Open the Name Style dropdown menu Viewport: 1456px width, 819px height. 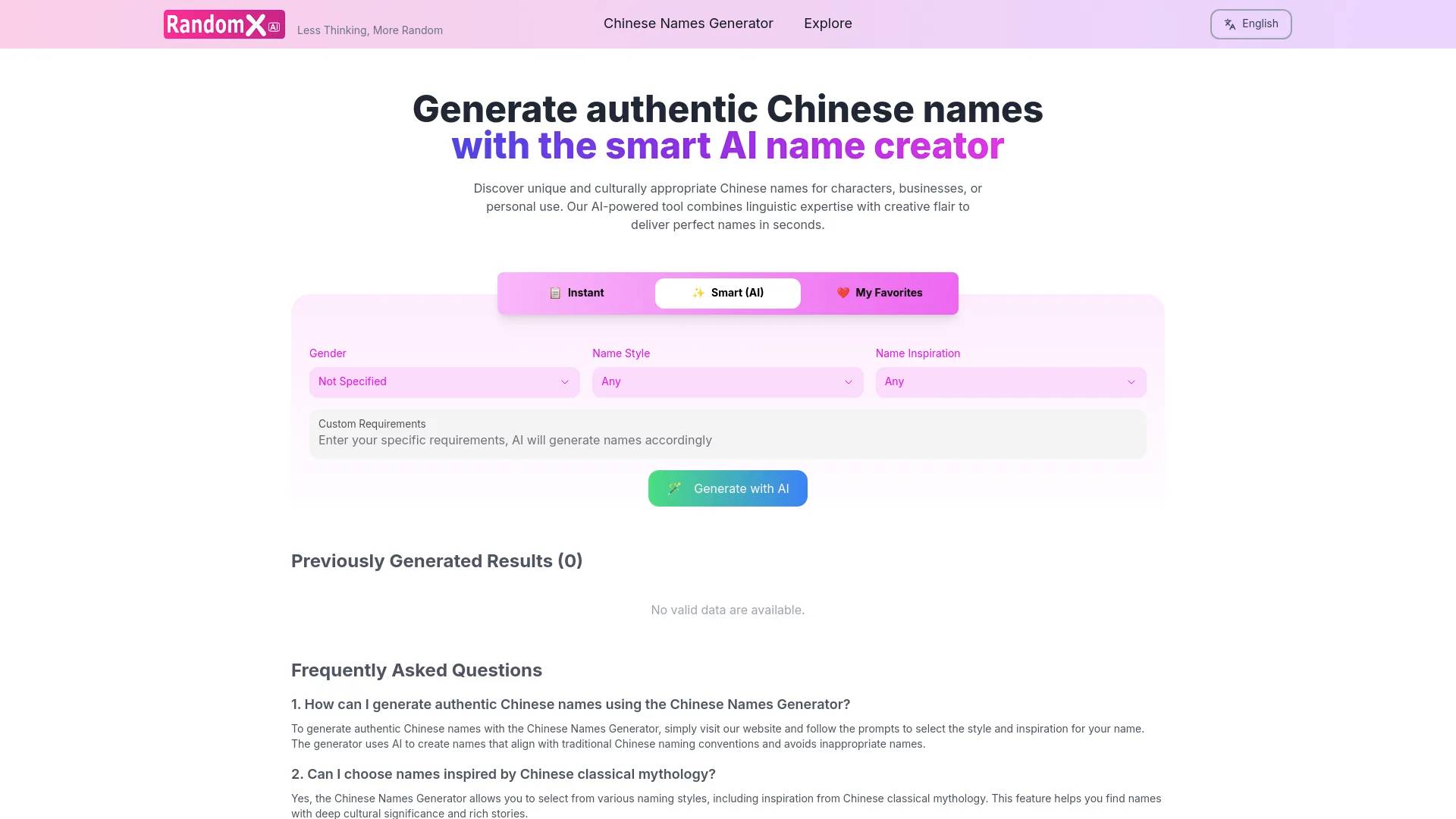click(728, 381)
